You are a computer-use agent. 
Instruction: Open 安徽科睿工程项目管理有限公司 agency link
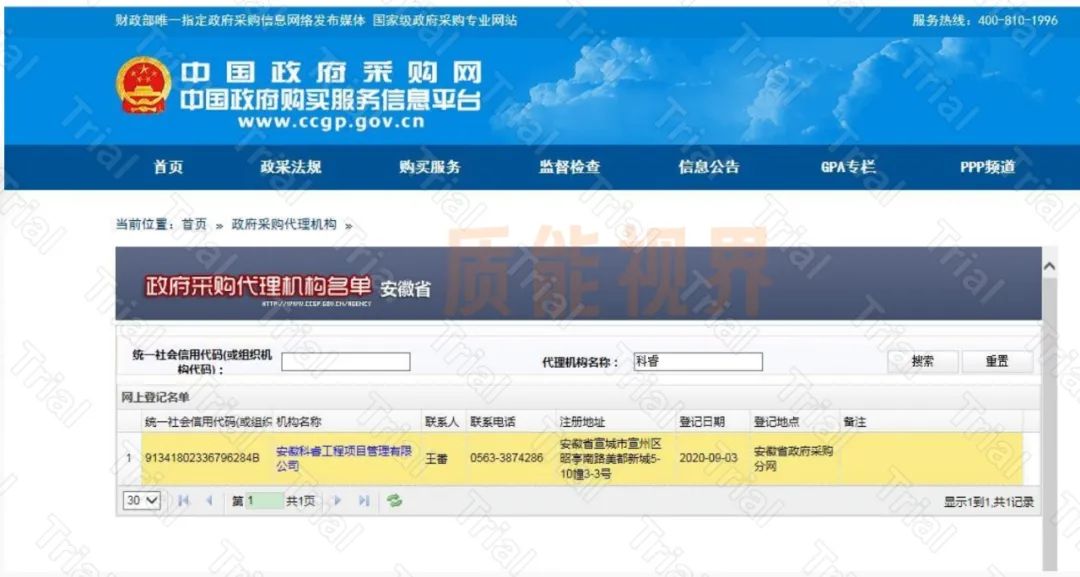(344, 458)
